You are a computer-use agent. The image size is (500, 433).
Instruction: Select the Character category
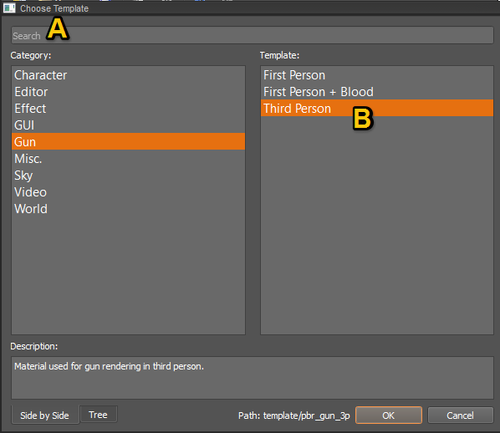[x=128, y=75]
